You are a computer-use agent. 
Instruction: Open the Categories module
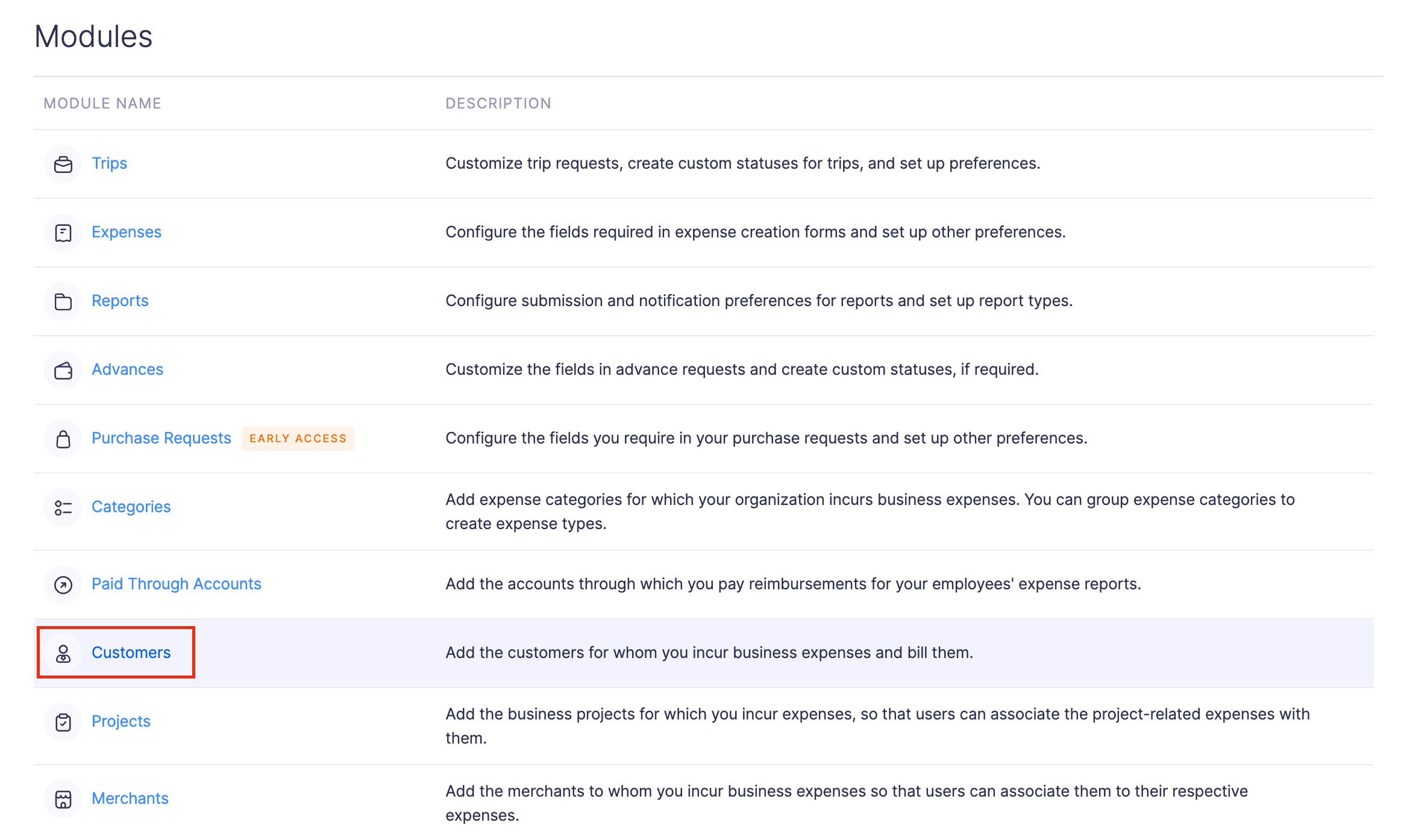[x=131, y=507]
